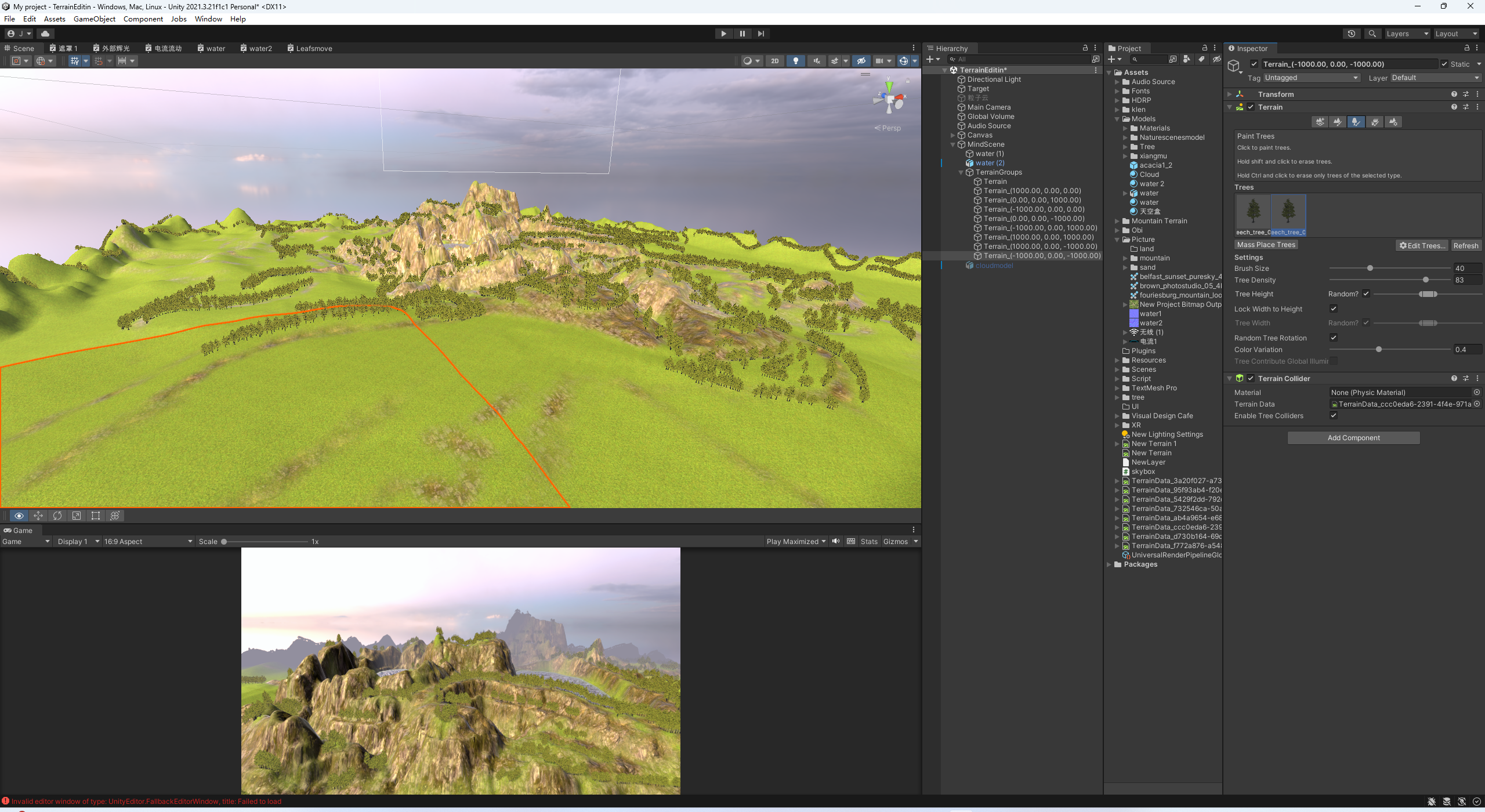Toggle 2D scene view mode

(x=774, y=61)
